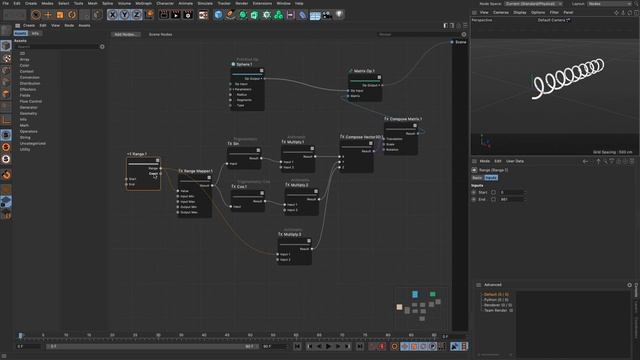Go to start of animation
640x360 pixels.
pos(298,347)
